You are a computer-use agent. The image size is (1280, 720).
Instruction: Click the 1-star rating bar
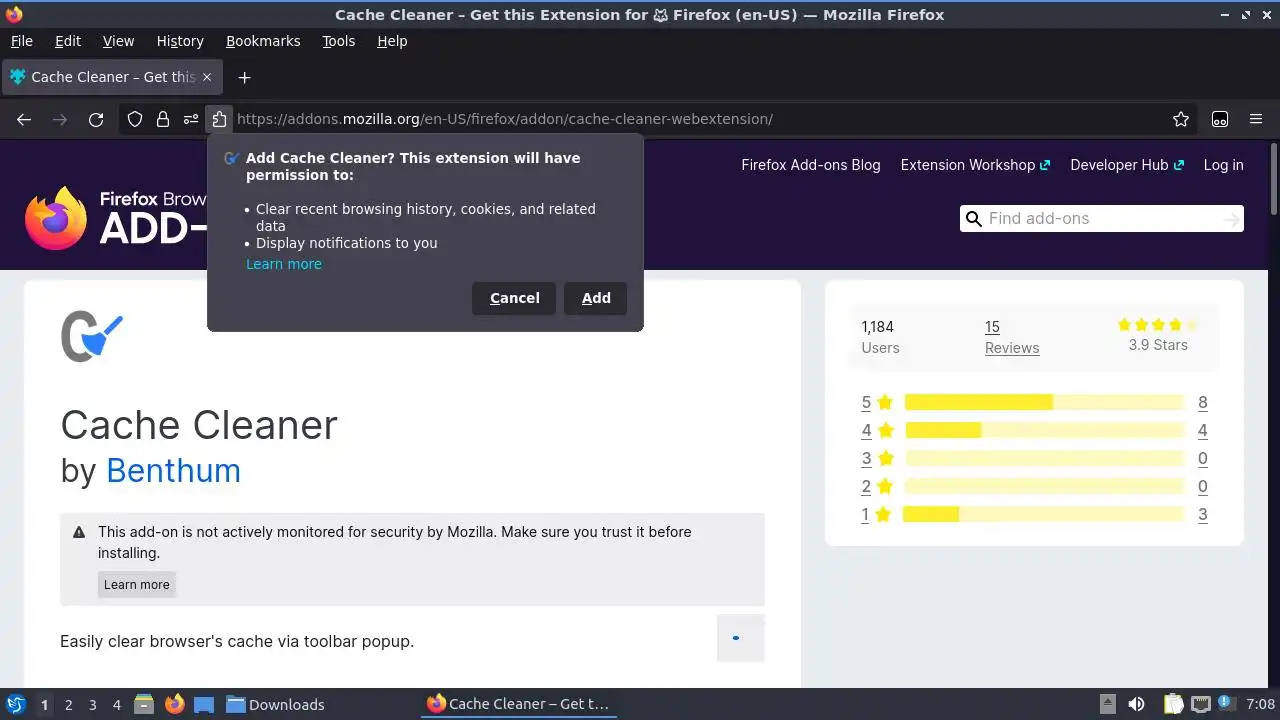(1044, 514)
